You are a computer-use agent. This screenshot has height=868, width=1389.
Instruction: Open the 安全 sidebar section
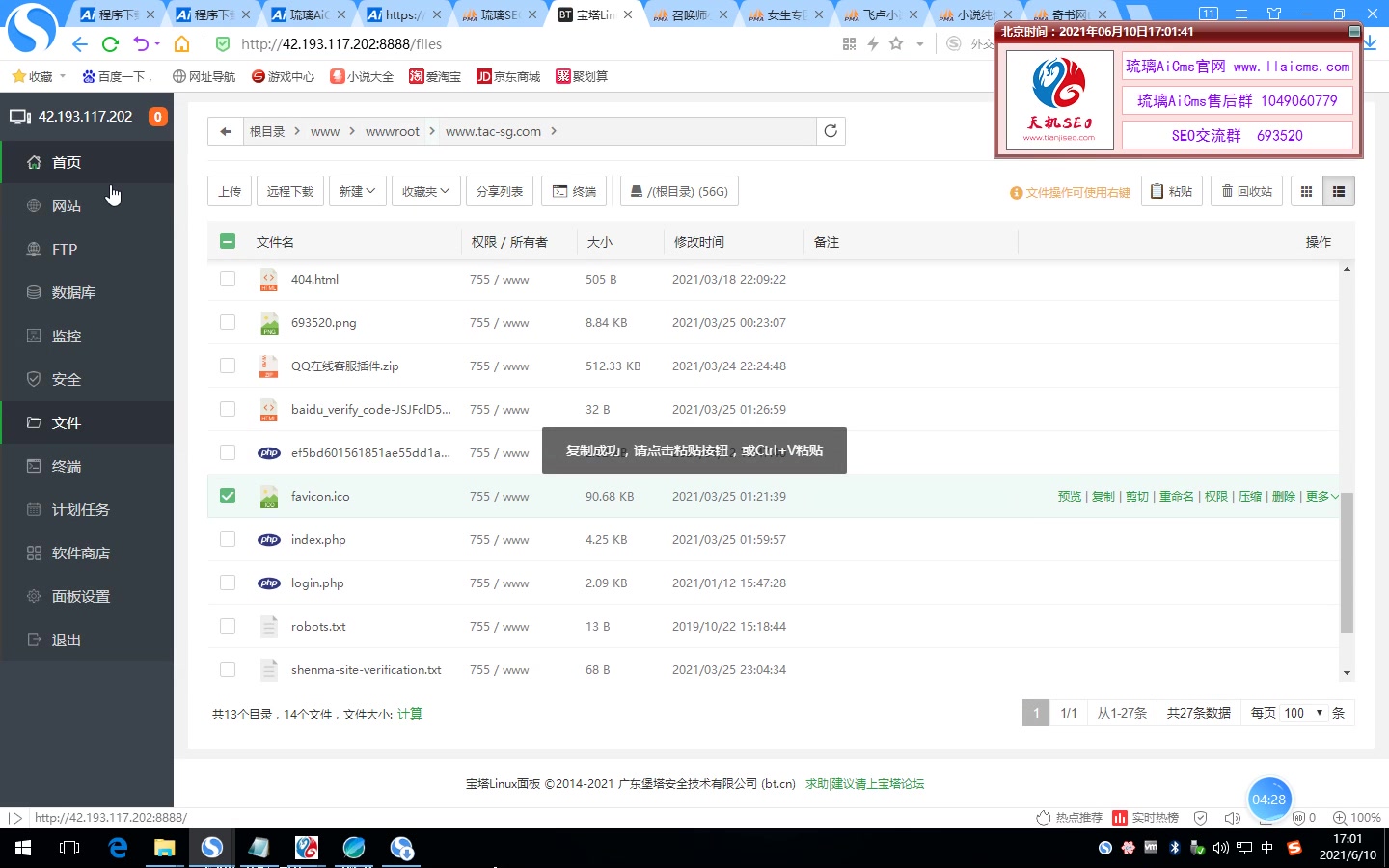(x=87, y=379)
